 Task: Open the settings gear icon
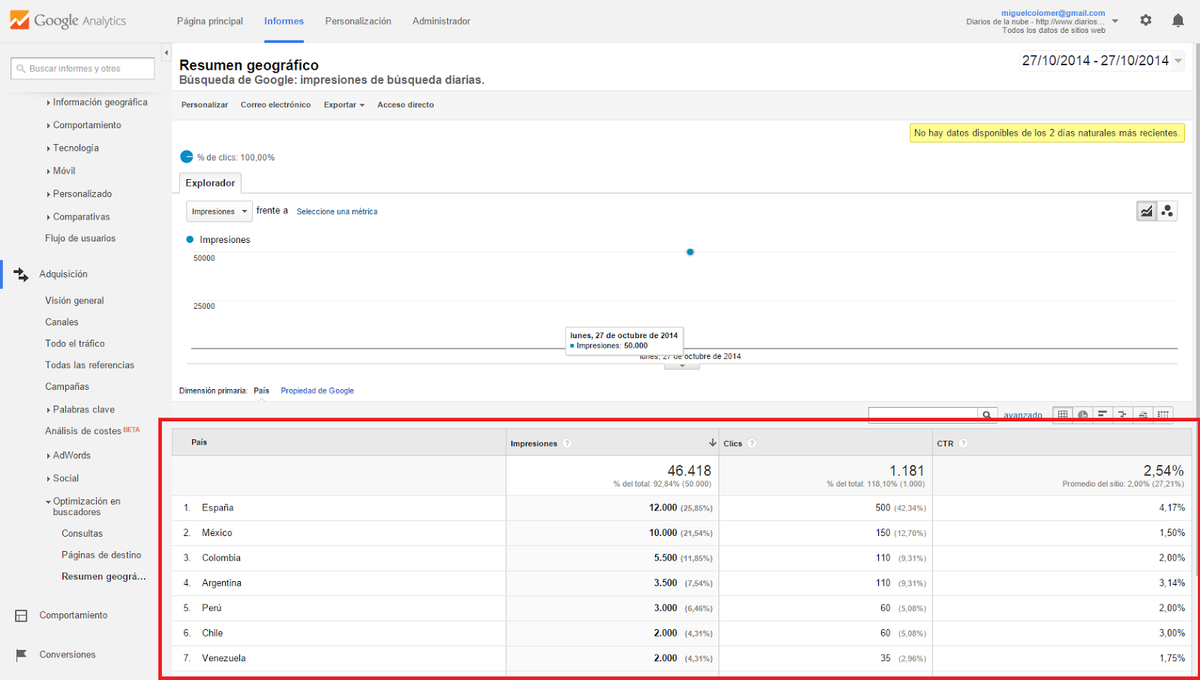pyautogui.click(x=1145, y=20)
